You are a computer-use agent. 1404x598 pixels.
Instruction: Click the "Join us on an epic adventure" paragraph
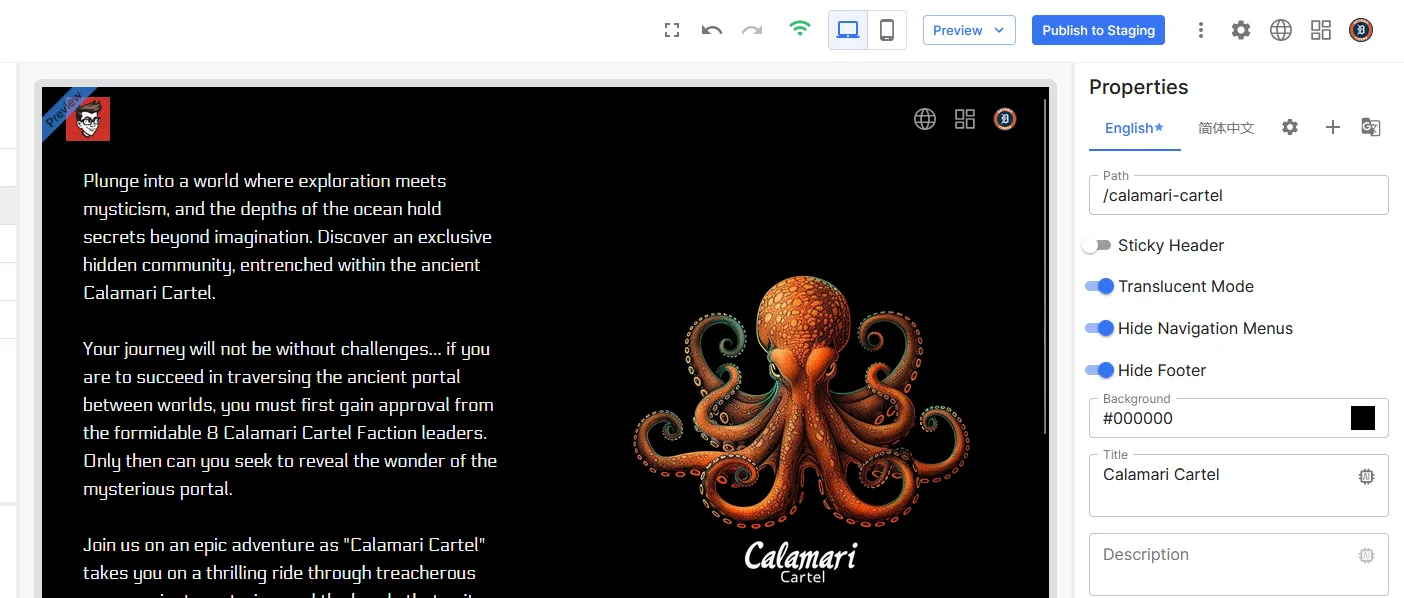tap(285, 566)
